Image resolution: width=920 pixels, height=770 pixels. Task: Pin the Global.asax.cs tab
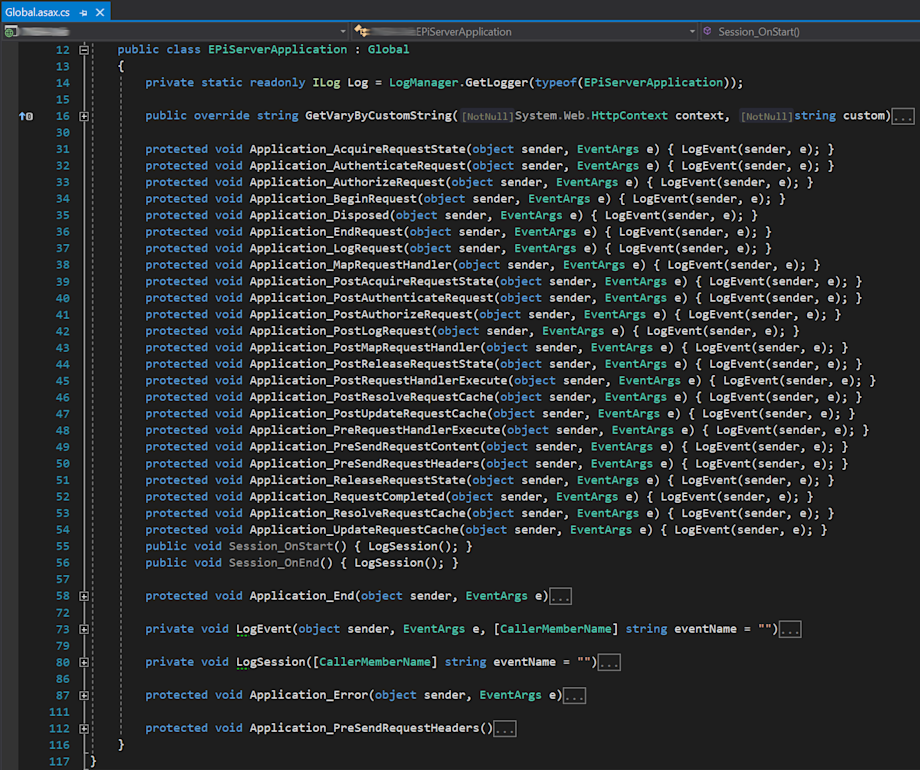[x=83, y=12]
